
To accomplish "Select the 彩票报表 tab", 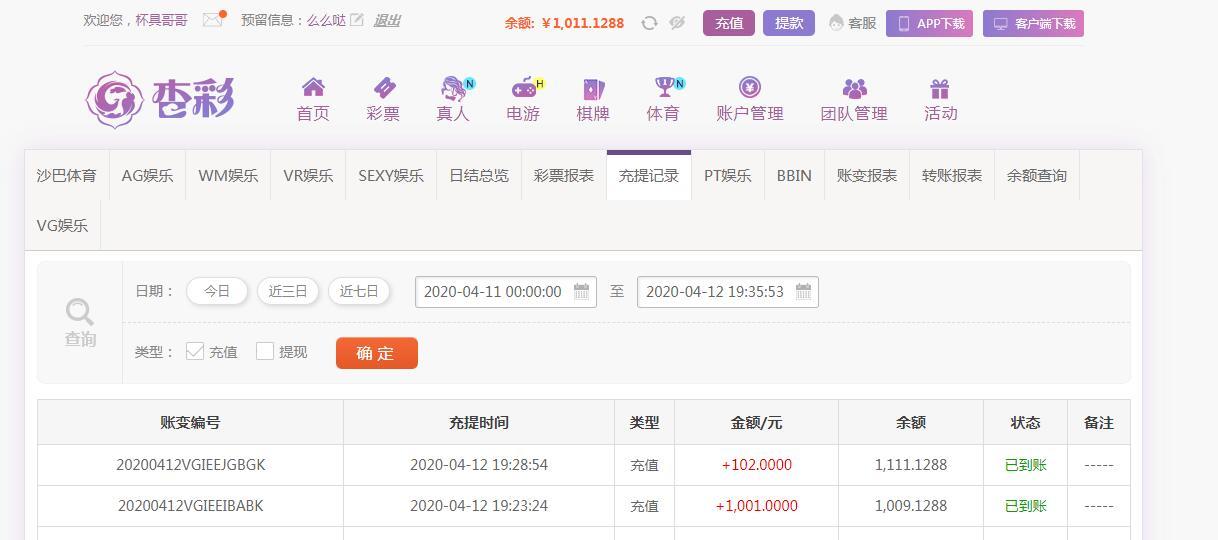I will click(564, 175).
